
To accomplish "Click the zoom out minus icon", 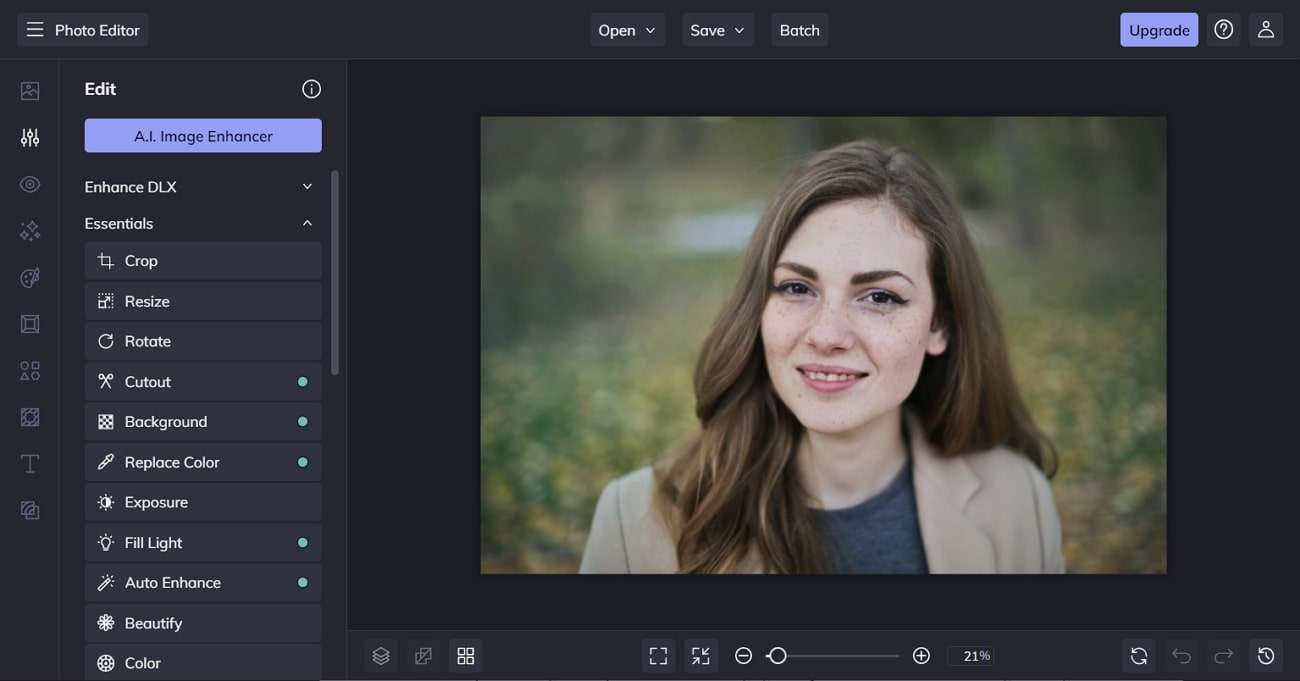I will click(743, 656).
